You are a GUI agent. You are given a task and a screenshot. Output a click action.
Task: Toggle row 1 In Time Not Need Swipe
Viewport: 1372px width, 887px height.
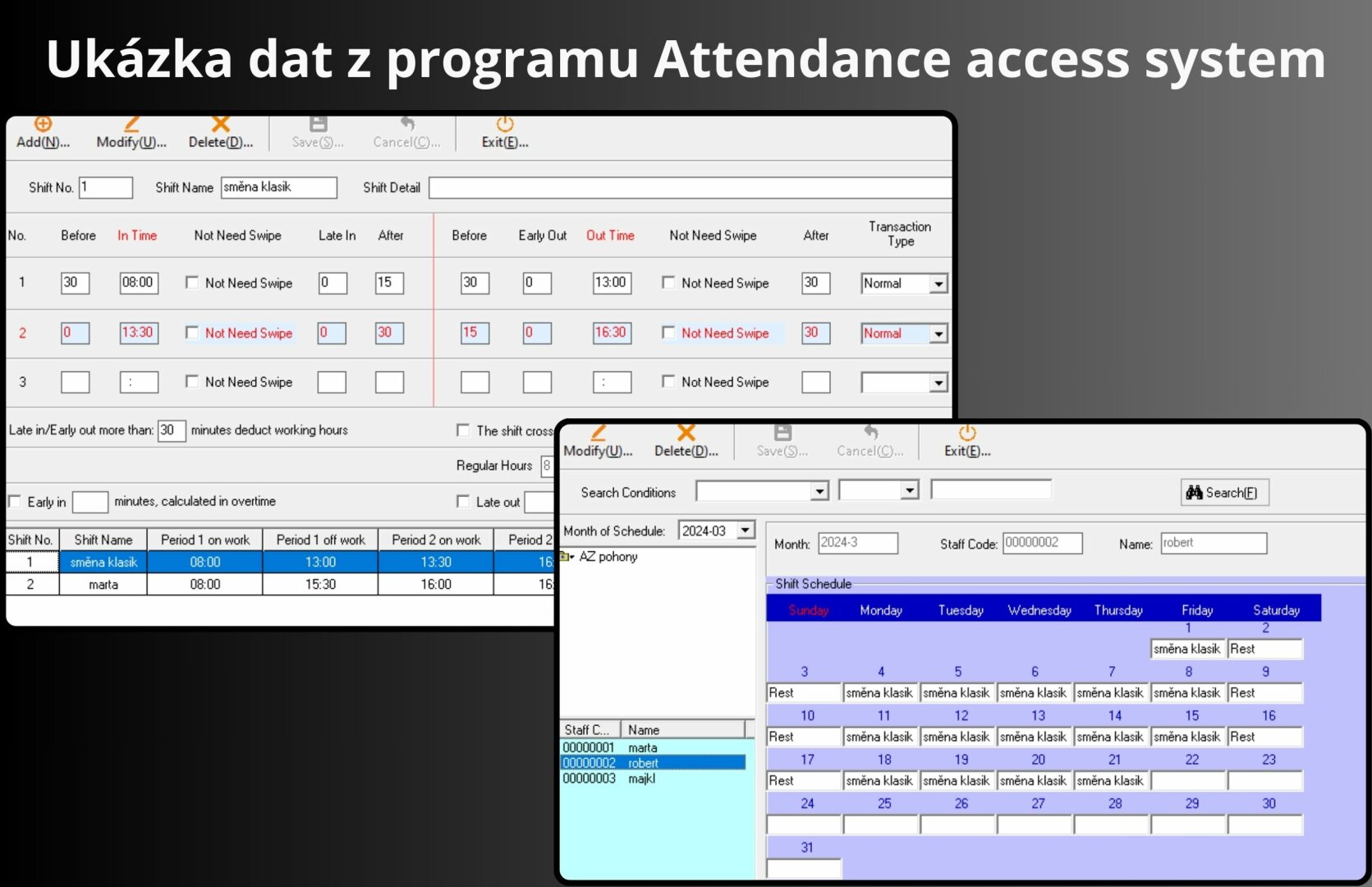click(192, 283)
